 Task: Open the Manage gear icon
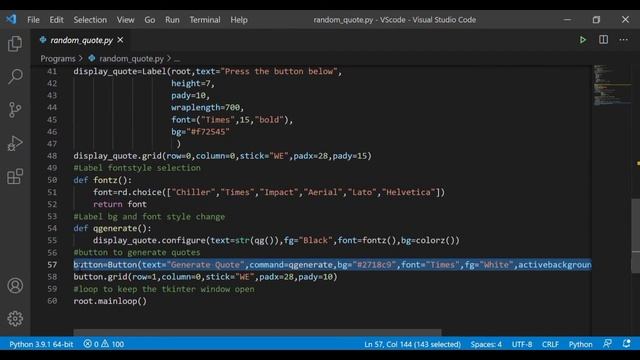[x=15, y=318]
